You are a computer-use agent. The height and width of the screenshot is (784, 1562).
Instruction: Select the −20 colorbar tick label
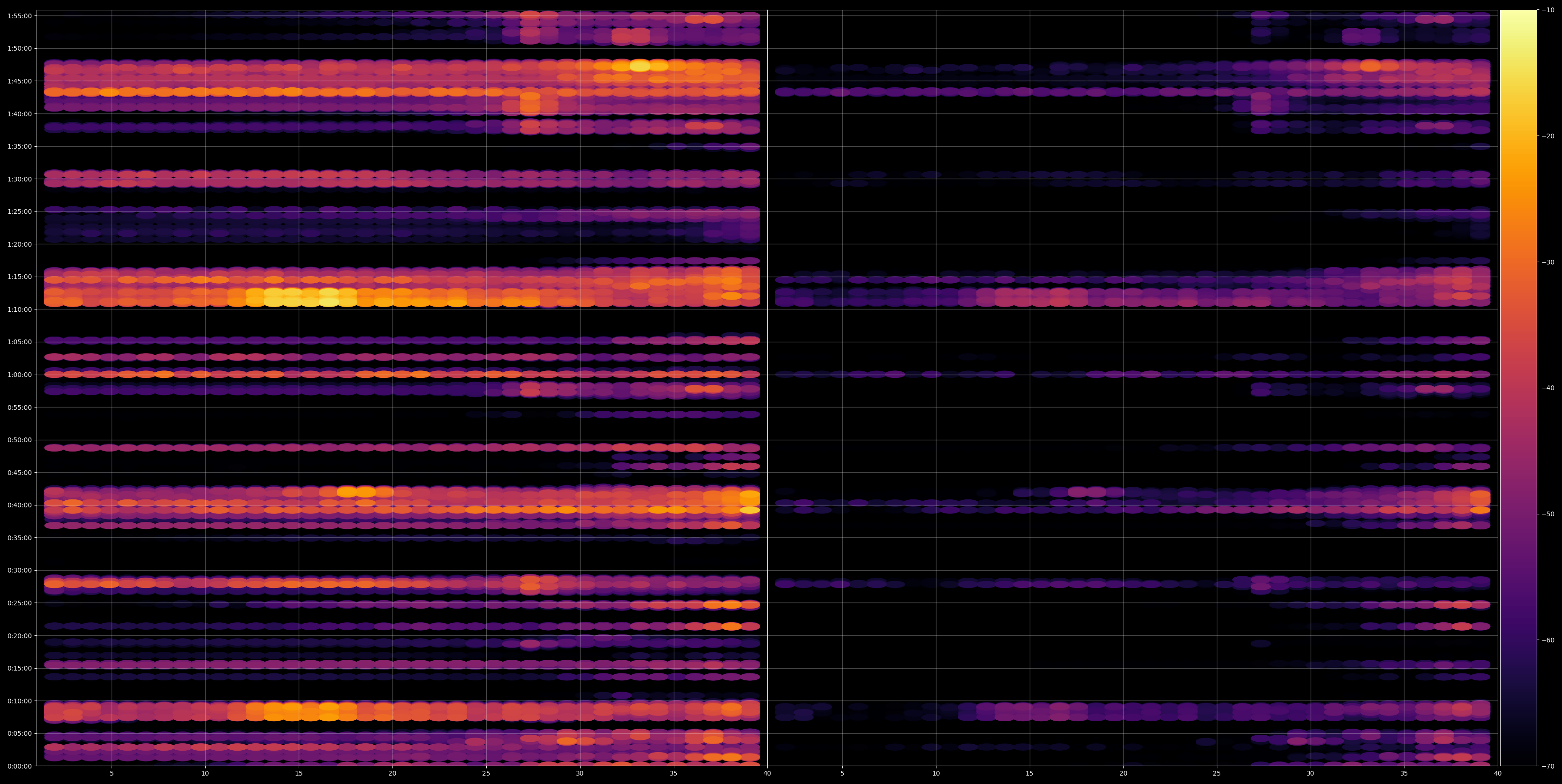1548,136
